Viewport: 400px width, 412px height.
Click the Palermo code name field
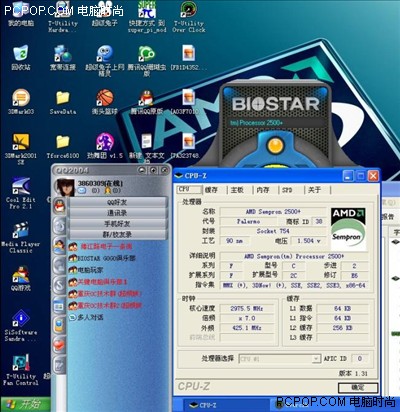point(249,221)
